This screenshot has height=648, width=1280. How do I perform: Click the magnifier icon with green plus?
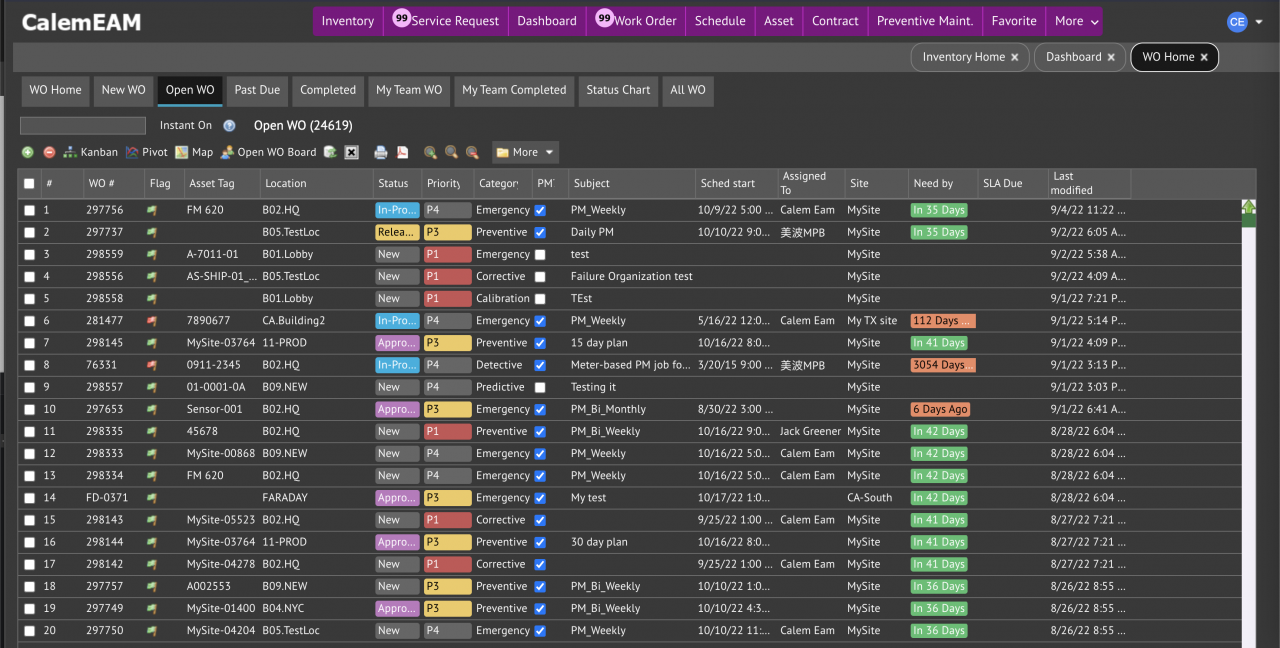(430, 153)
